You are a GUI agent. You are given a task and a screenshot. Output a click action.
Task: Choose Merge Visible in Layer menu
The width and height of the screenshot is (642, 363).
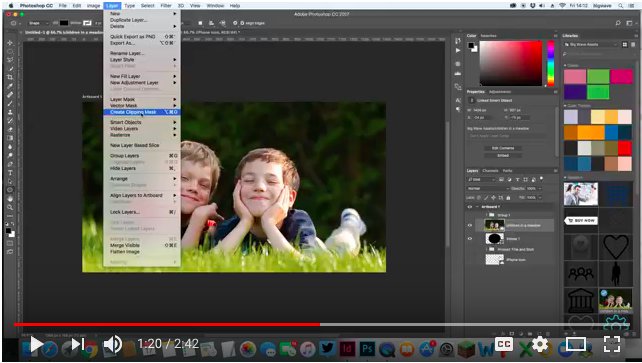(142, 245)
